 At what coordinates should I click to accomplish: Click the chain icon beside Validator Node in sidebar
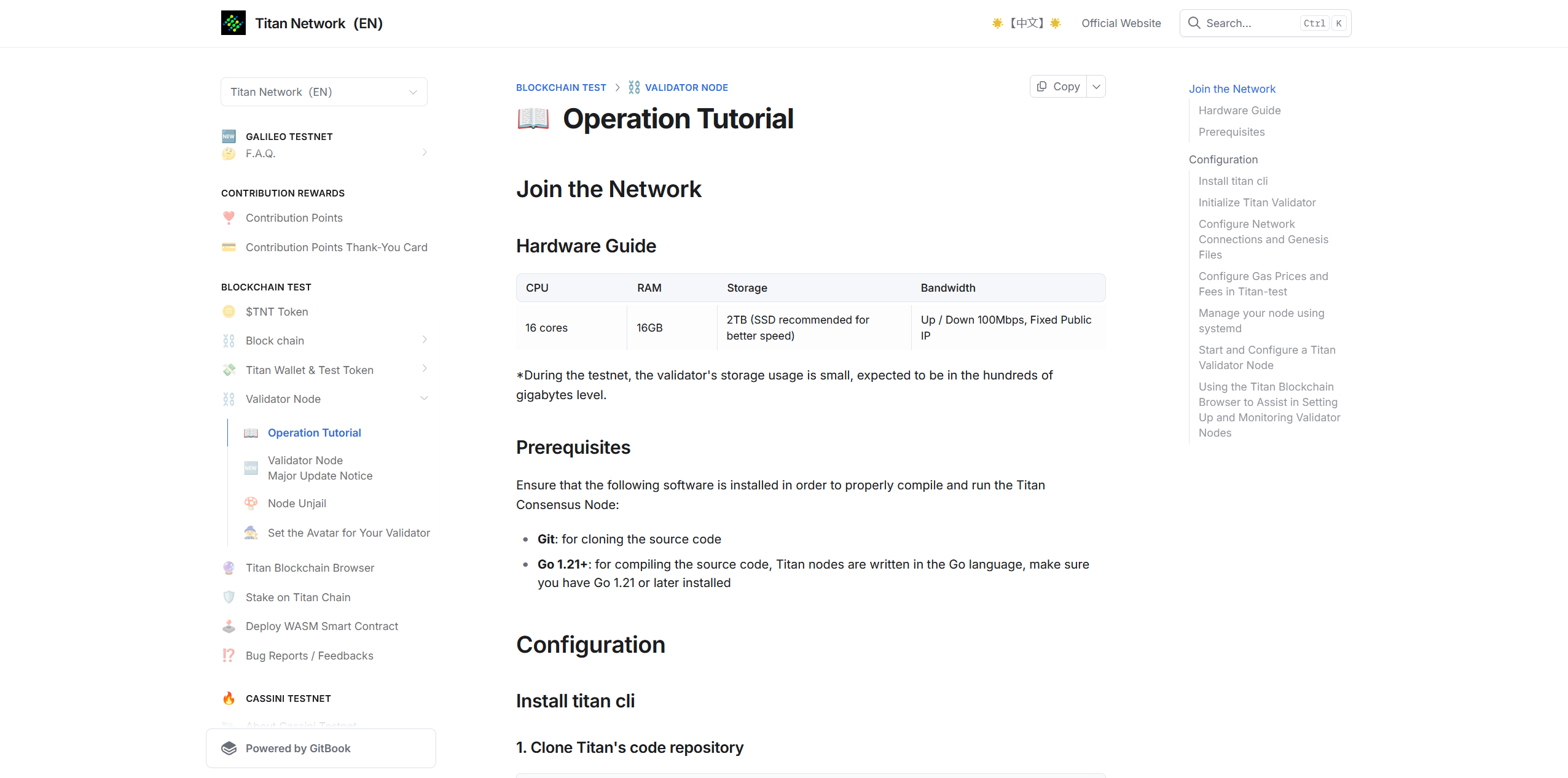[x=229, y=399]
